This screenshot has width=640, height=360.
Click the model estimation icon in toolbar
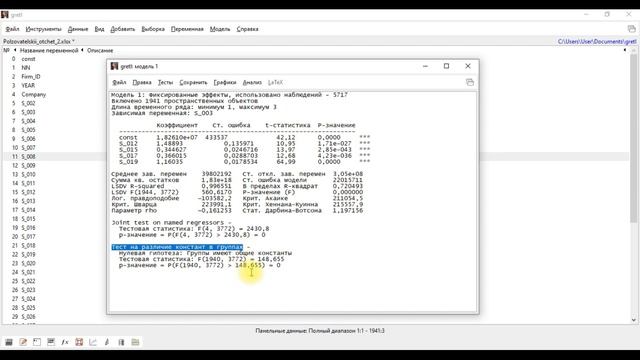click(x=107, y=342)
